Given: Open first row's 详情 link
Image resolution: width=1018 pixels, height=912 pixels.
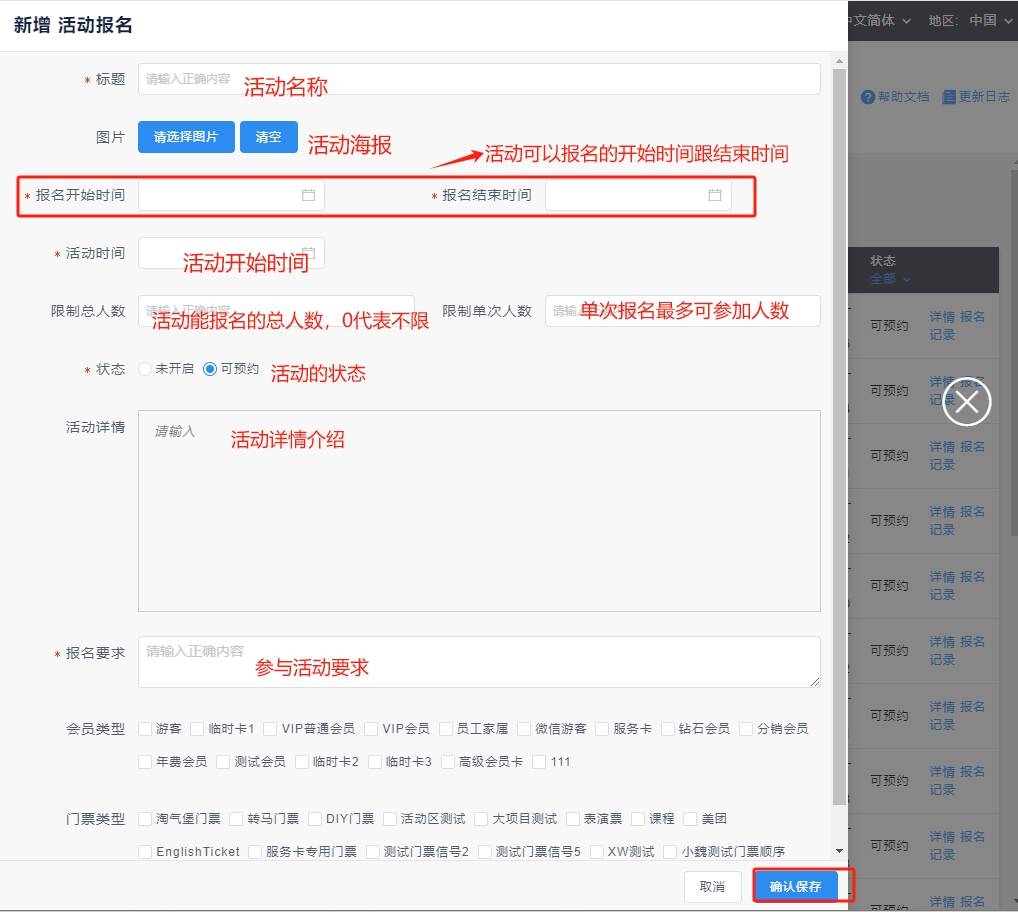Looking at the screenshot, I should click(941, 317).
